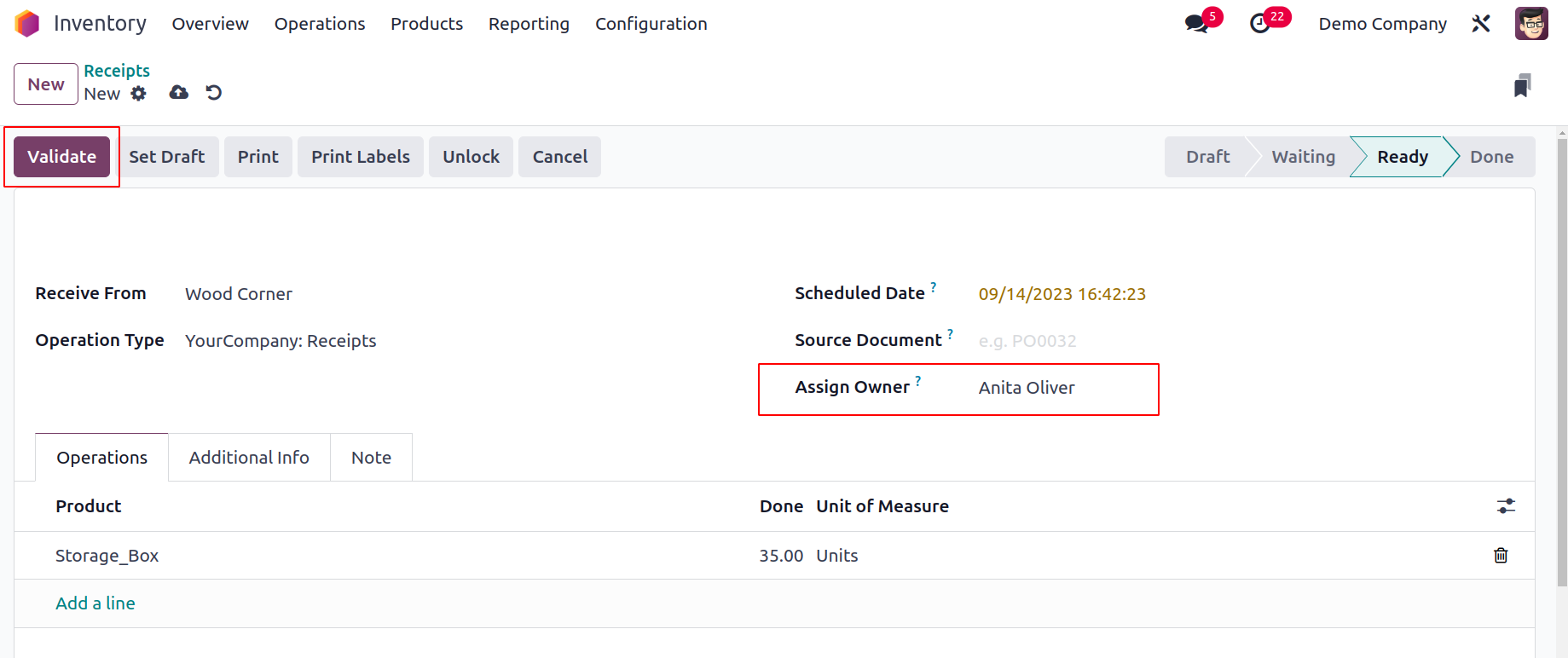
Task: Click the Source Document input field
Action: (x=1066, y=341)
